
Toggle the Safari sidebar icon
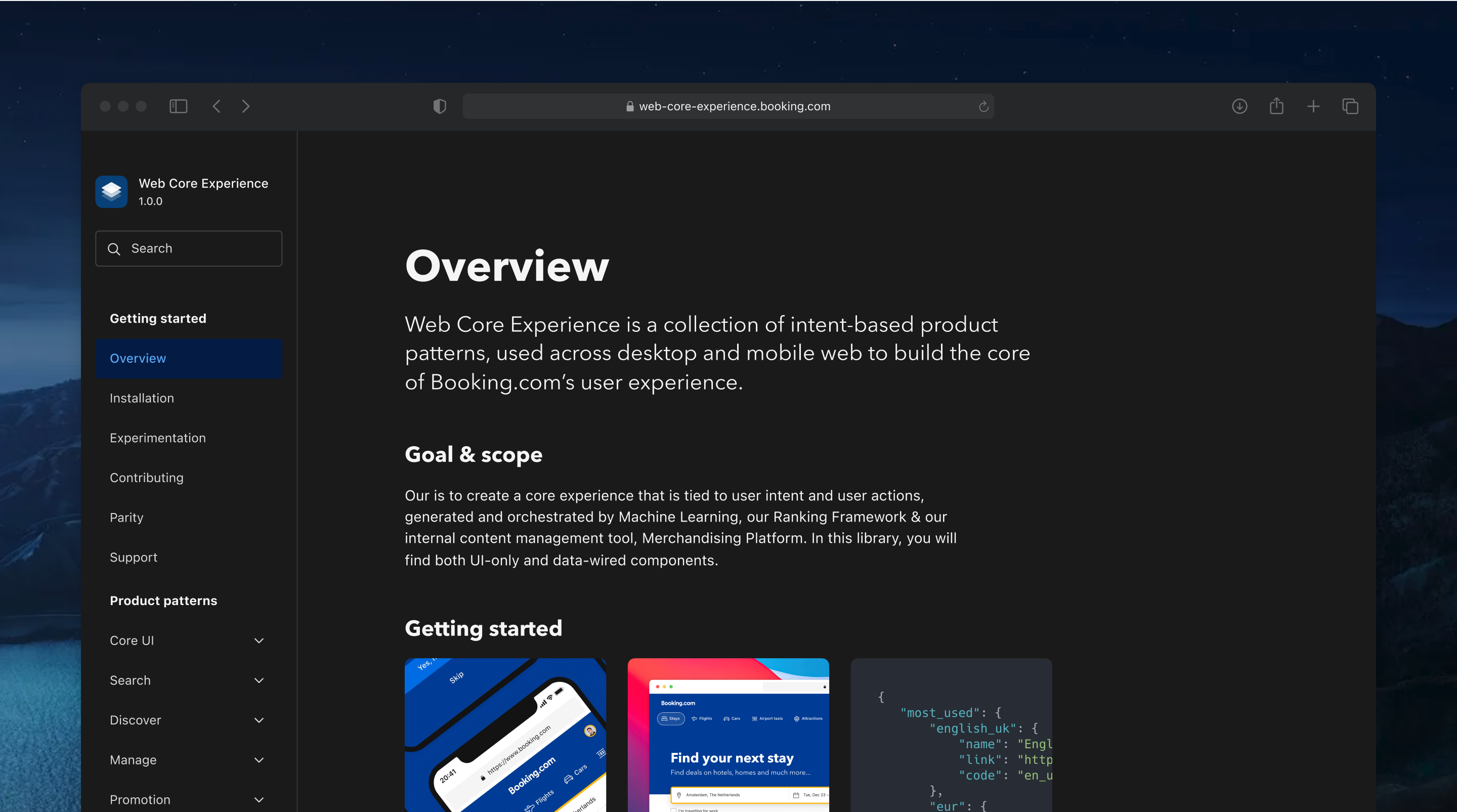click(x=178, y=106)
